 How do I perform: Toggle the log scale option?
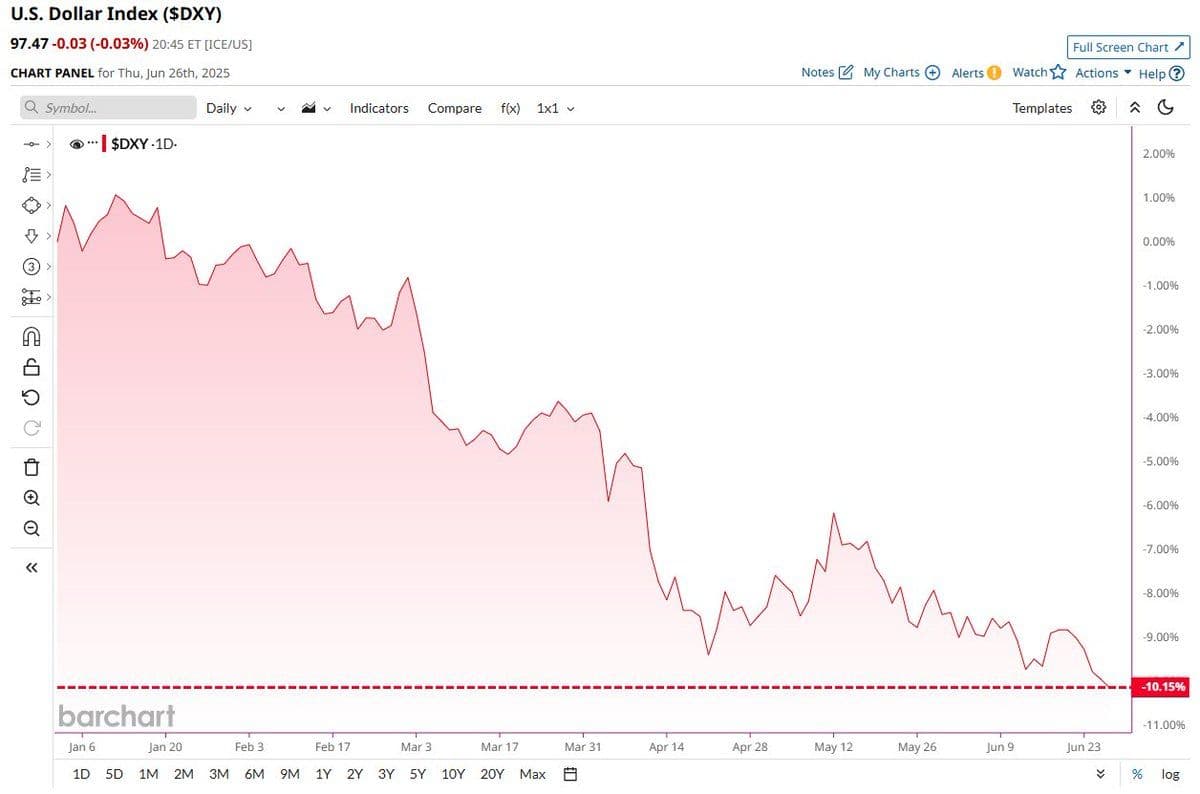[1170, 774]
